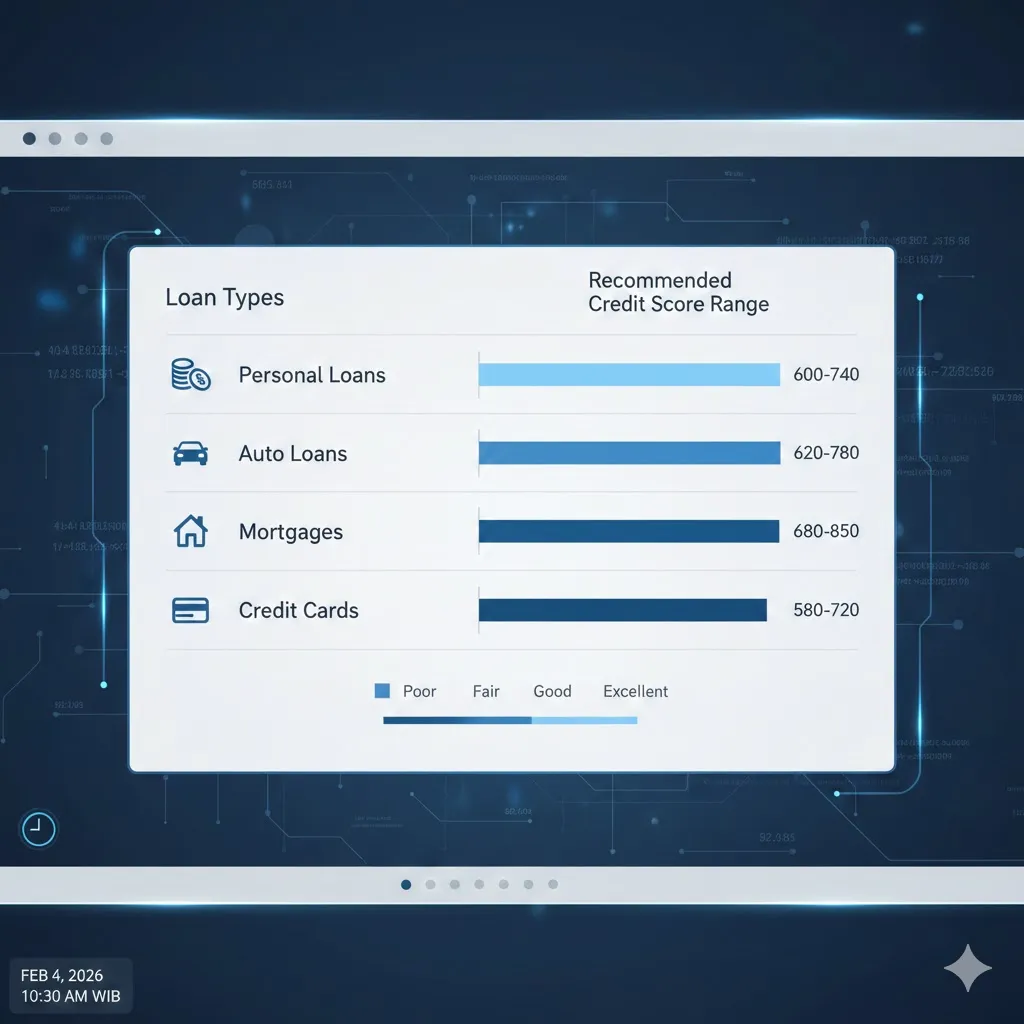
Task: Click the Fair legend label
Action: pyautogui.click(x=486, y=691)
